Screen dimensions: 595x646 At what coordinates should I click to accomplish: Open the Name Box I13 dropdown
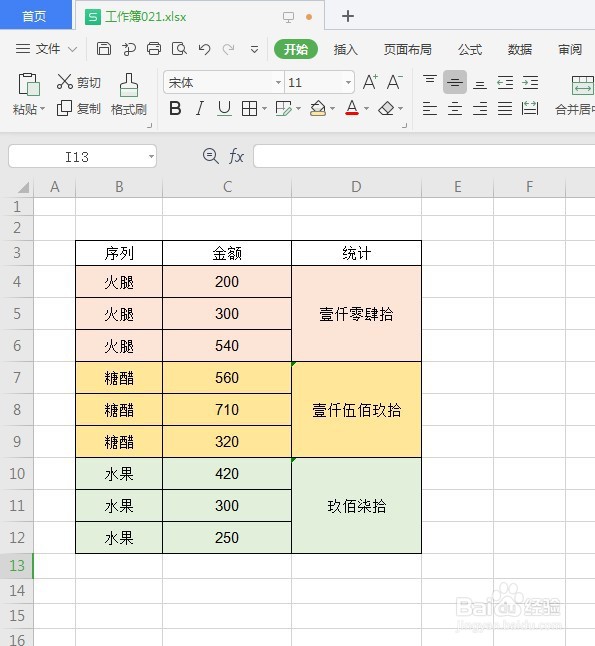coord(151,157)
